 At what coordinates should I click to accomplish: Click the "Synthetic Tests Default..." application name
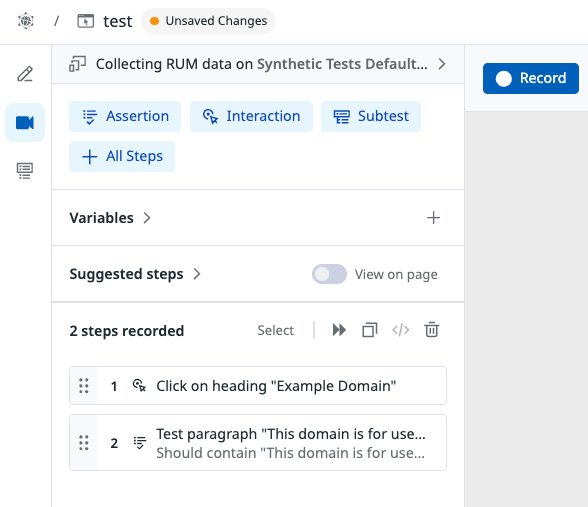pyautogui.click(x=342, y=64)
